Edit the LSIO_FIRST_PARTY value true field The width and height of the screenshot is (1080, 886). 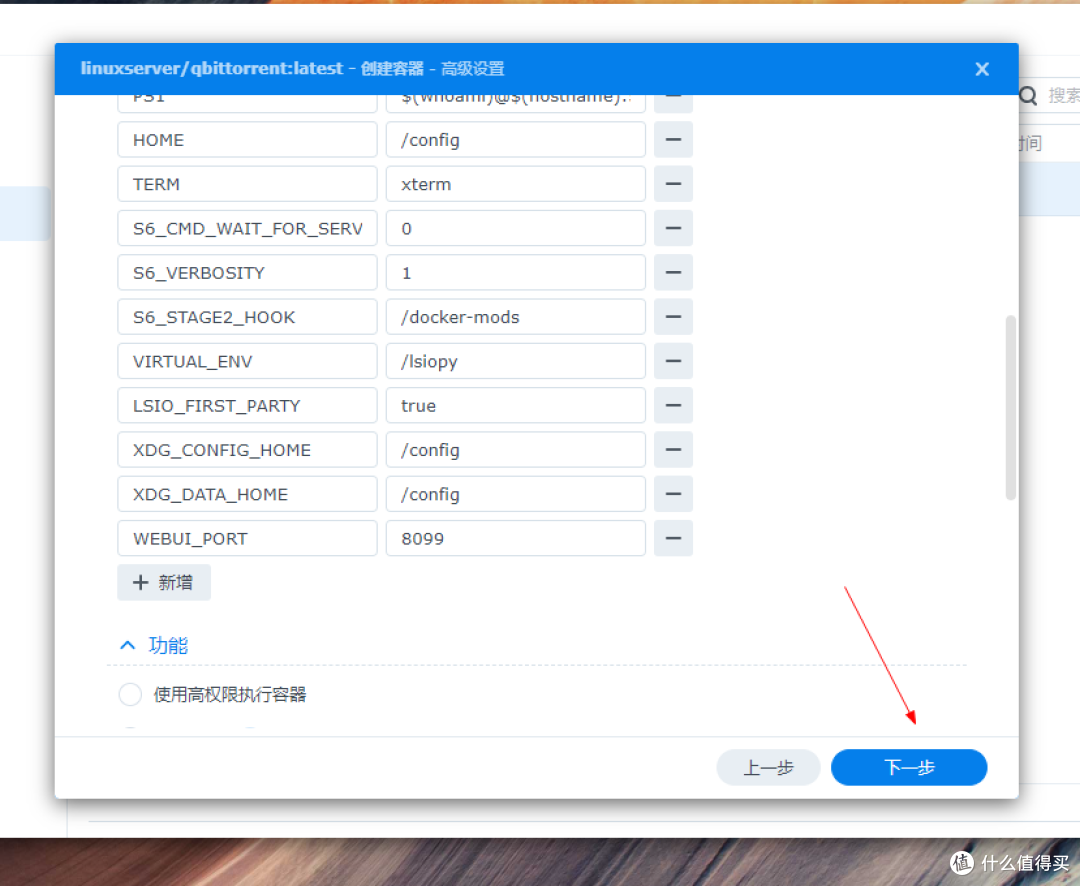515,406
